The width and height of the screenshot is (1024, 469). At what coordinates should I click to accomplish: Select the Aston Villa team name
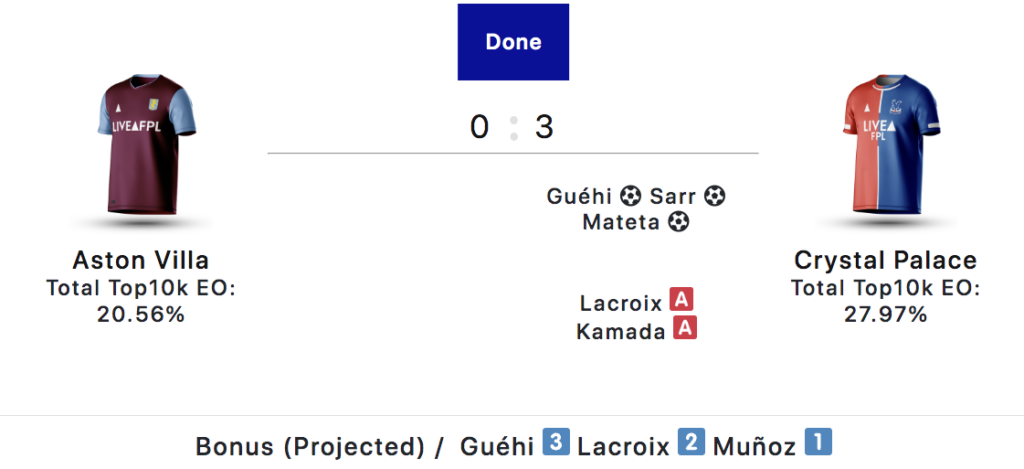(x=140, y=261)
